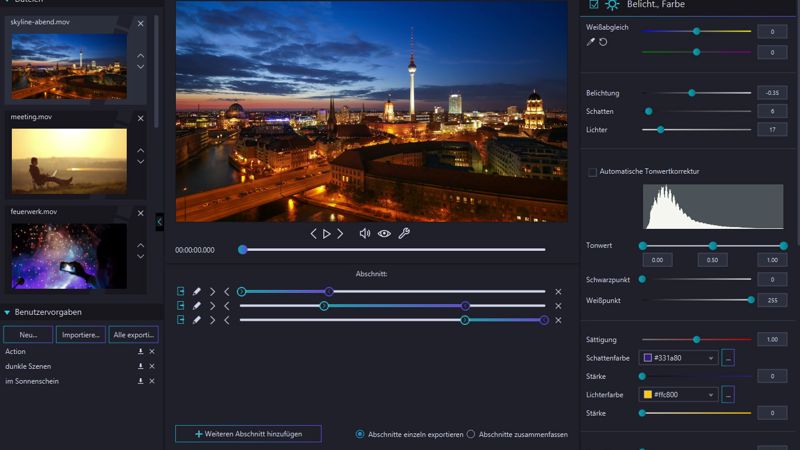
Task: Delete the second section row
Action: point(558,306)
